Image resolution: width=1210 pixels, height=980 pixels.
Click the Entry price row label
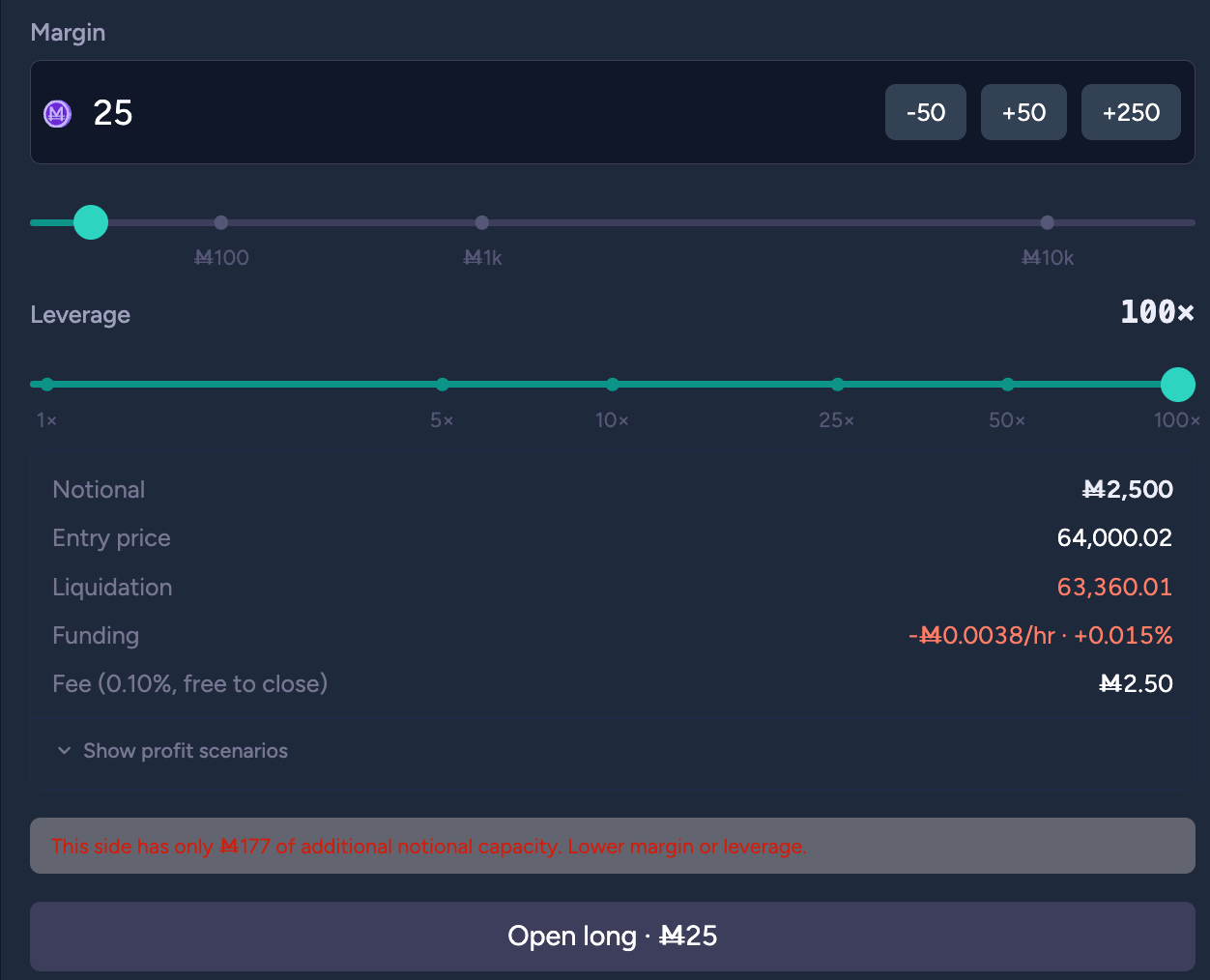(x=111, y=538)
